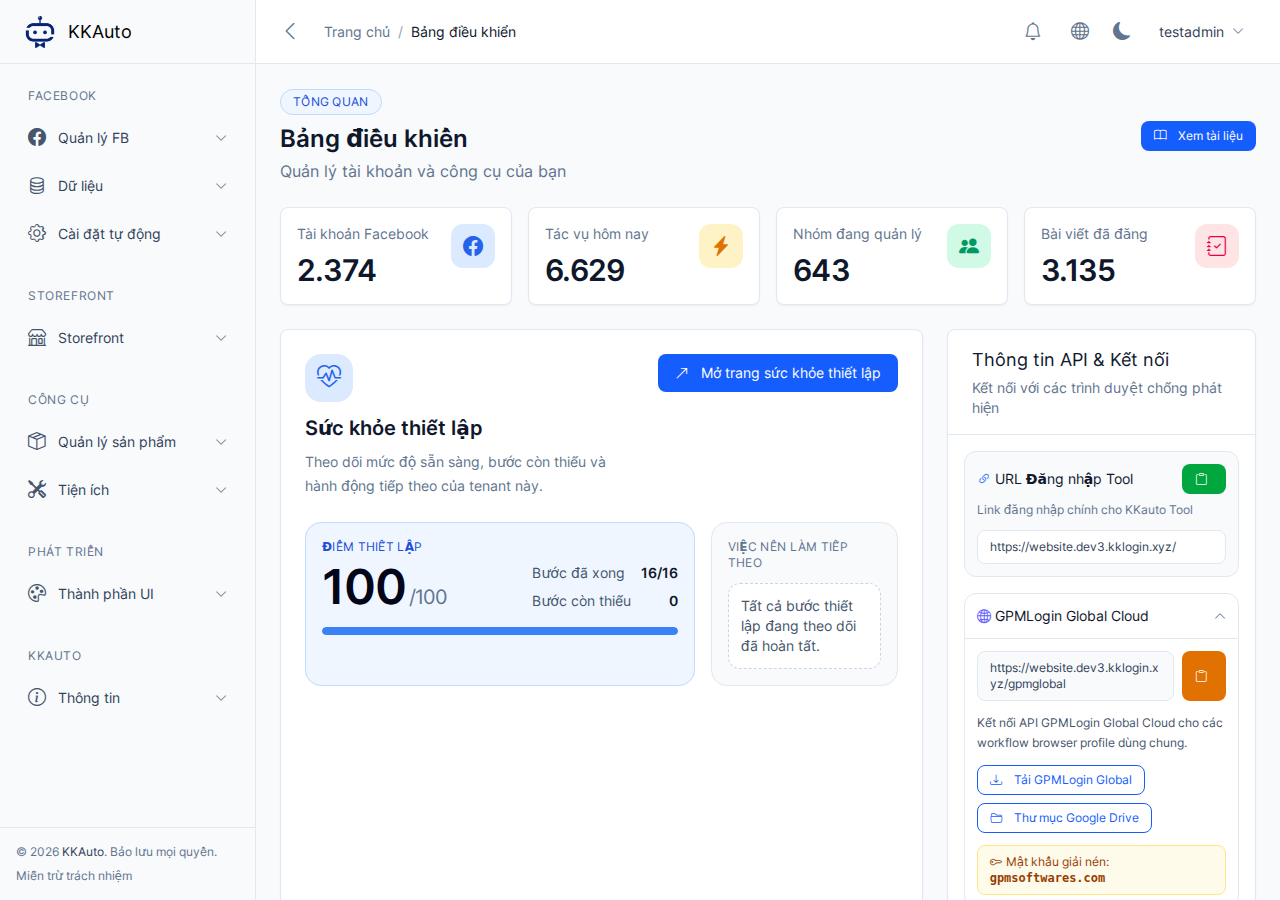Click the Miễn trừ trách nhiệm link
The image size is (1280, 900).
tap(74, 876)
